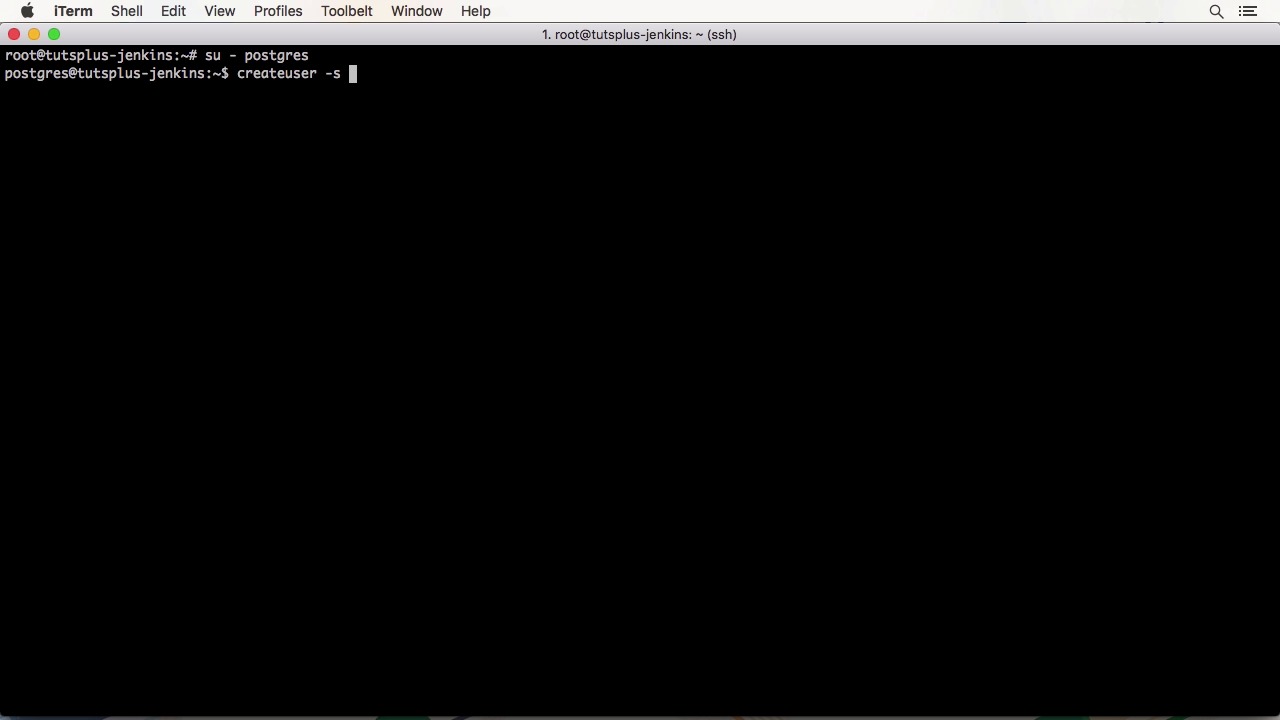Open the Apple menu
Viewport: 1280px width, 720px height.
[x=27, y=11]
